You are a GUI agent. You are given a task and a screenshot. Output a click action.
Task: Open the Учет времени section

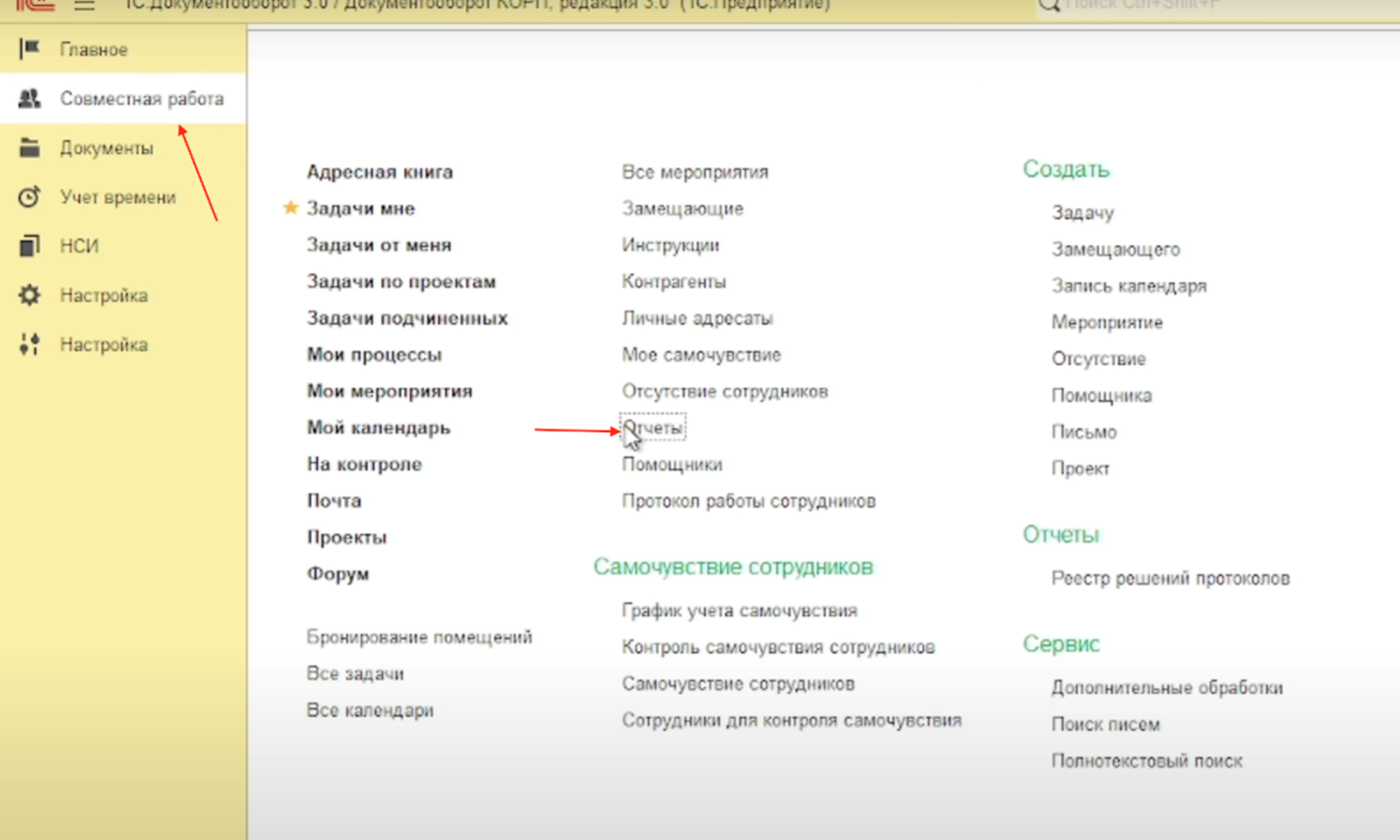[118, 197]
